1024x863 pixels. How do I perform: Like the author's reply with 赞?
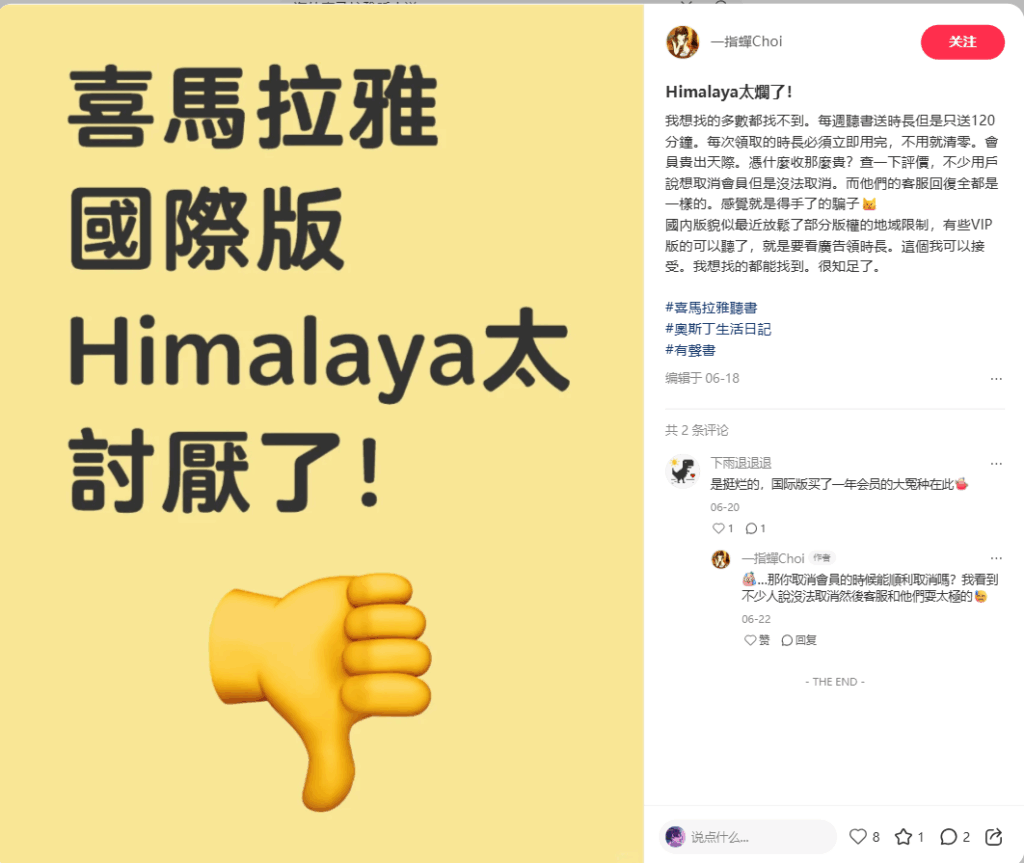757,640
